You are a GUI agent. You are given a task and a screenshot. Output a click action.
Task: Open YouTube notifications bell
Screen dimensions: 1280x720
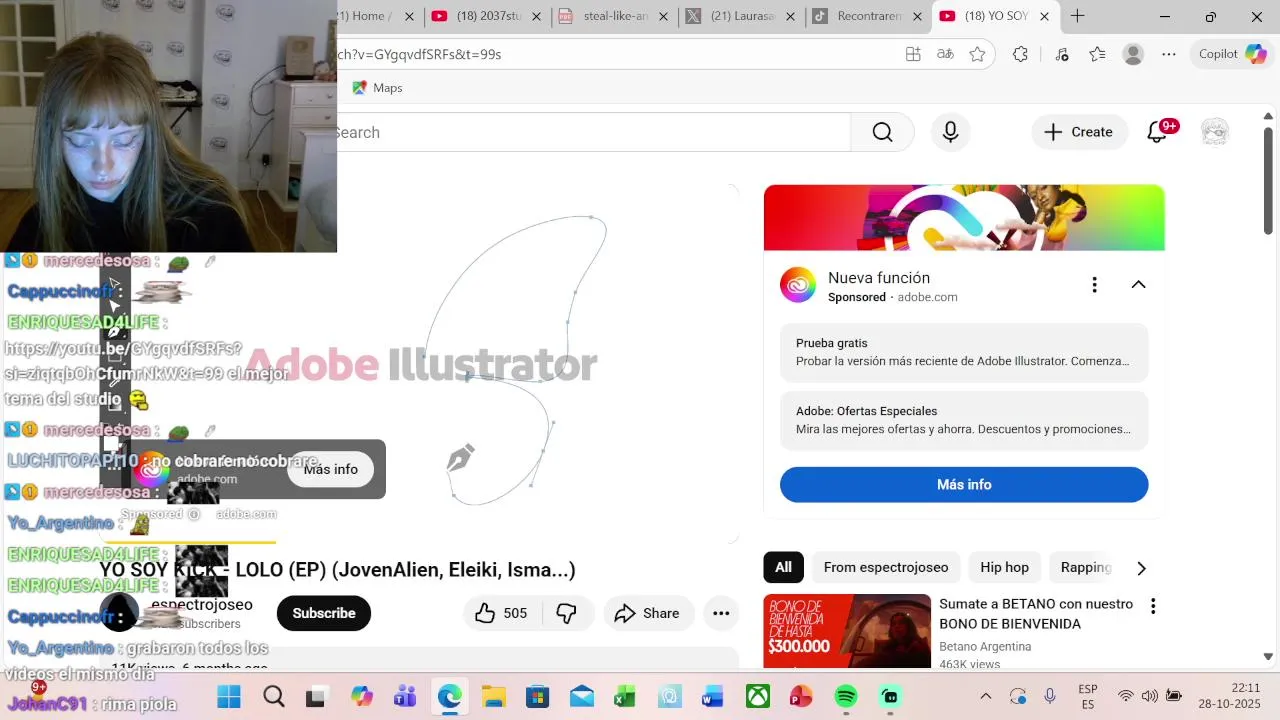[1157, 132]
